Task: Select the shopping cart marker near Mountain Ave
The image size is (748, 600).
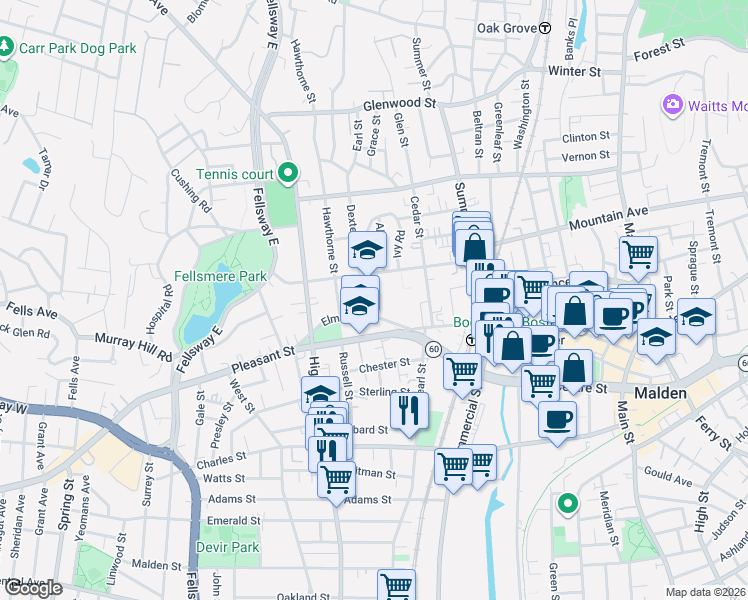Action: (638, 256)
